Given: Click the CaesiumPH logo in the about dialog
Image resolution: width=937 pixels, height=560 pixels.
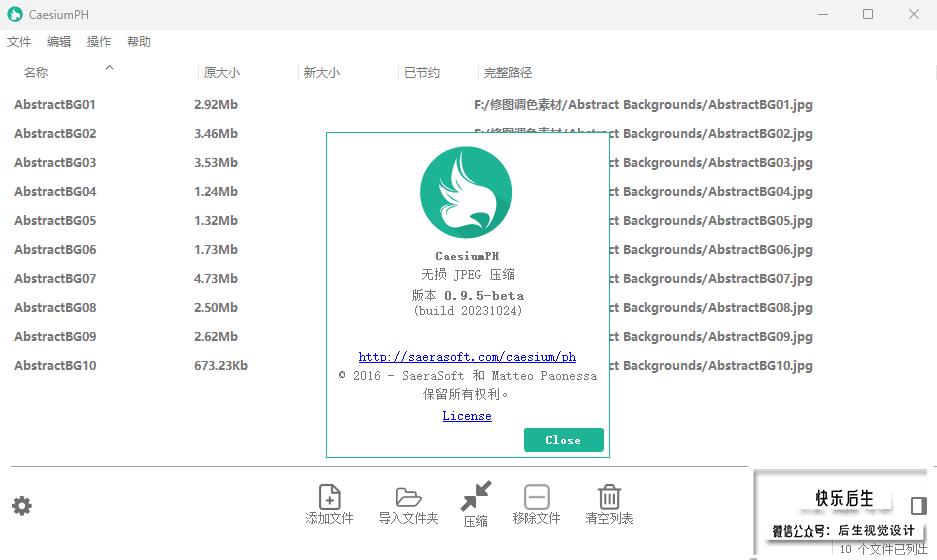Looking at the screenshot, I should (466, 192).
